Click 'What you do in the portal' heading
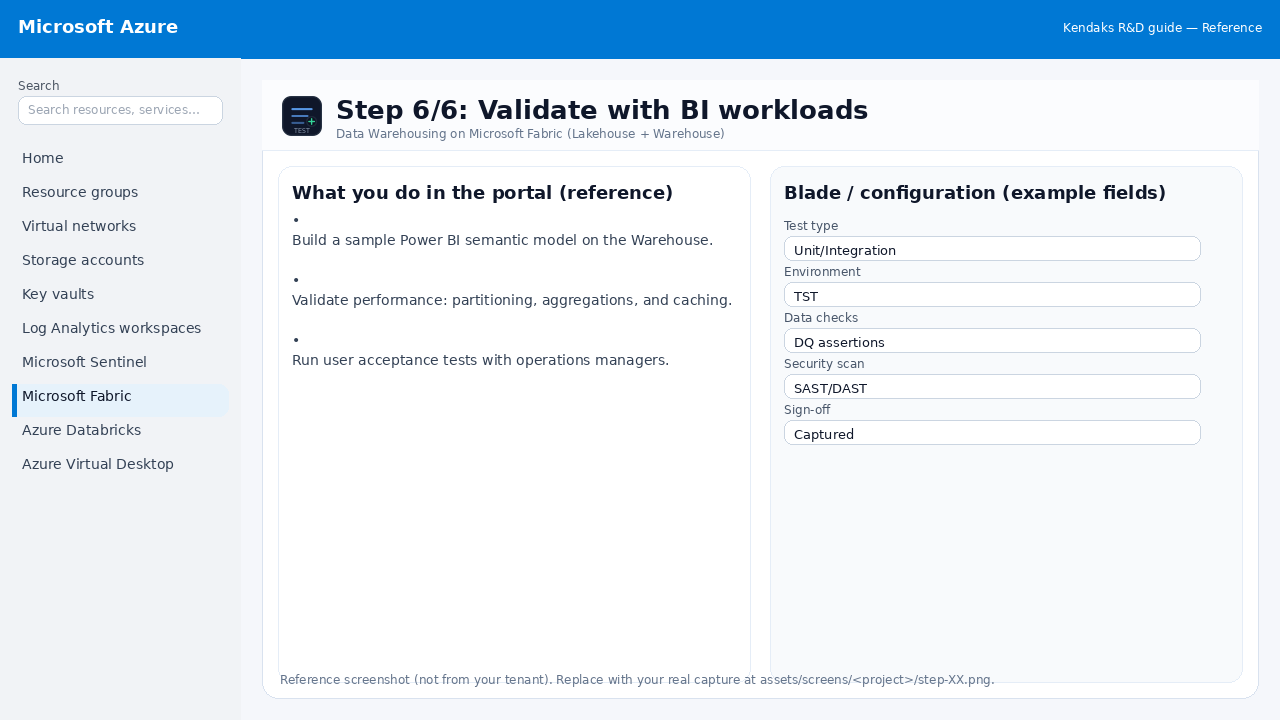 (482, 193)
